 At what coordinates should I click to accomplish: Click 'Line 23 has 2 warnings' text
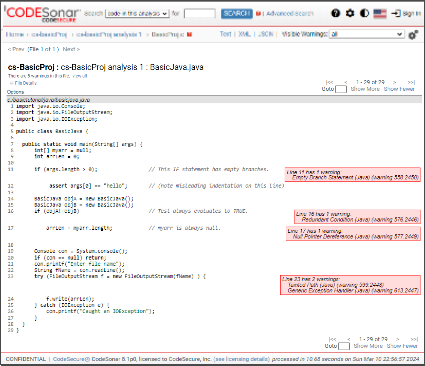(311, 279)
